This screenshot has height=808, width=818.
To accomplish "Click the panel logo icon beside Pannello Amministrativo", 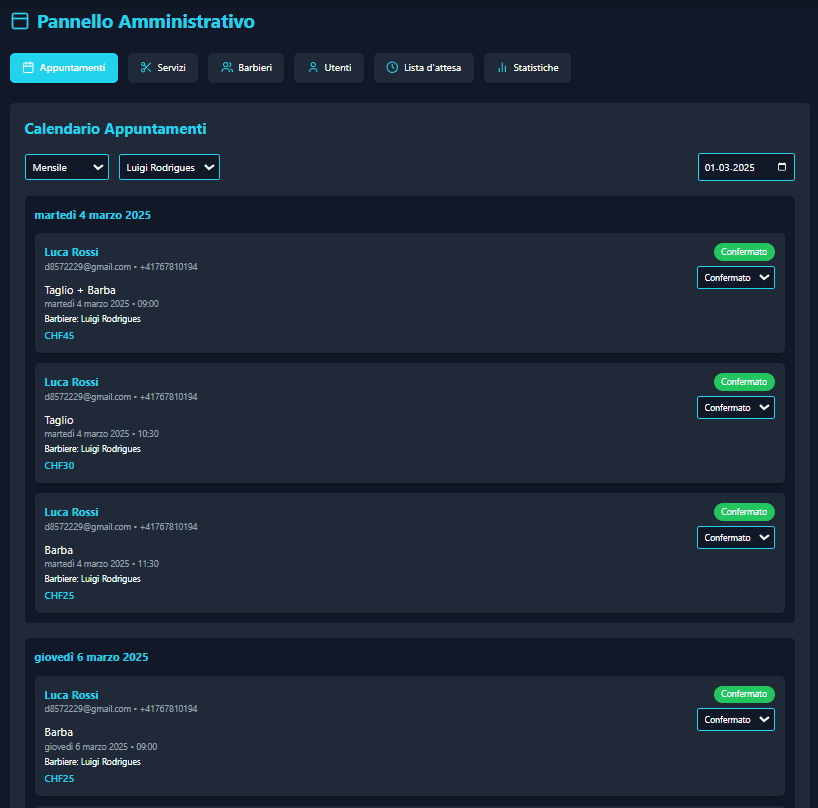I will 20,21.
